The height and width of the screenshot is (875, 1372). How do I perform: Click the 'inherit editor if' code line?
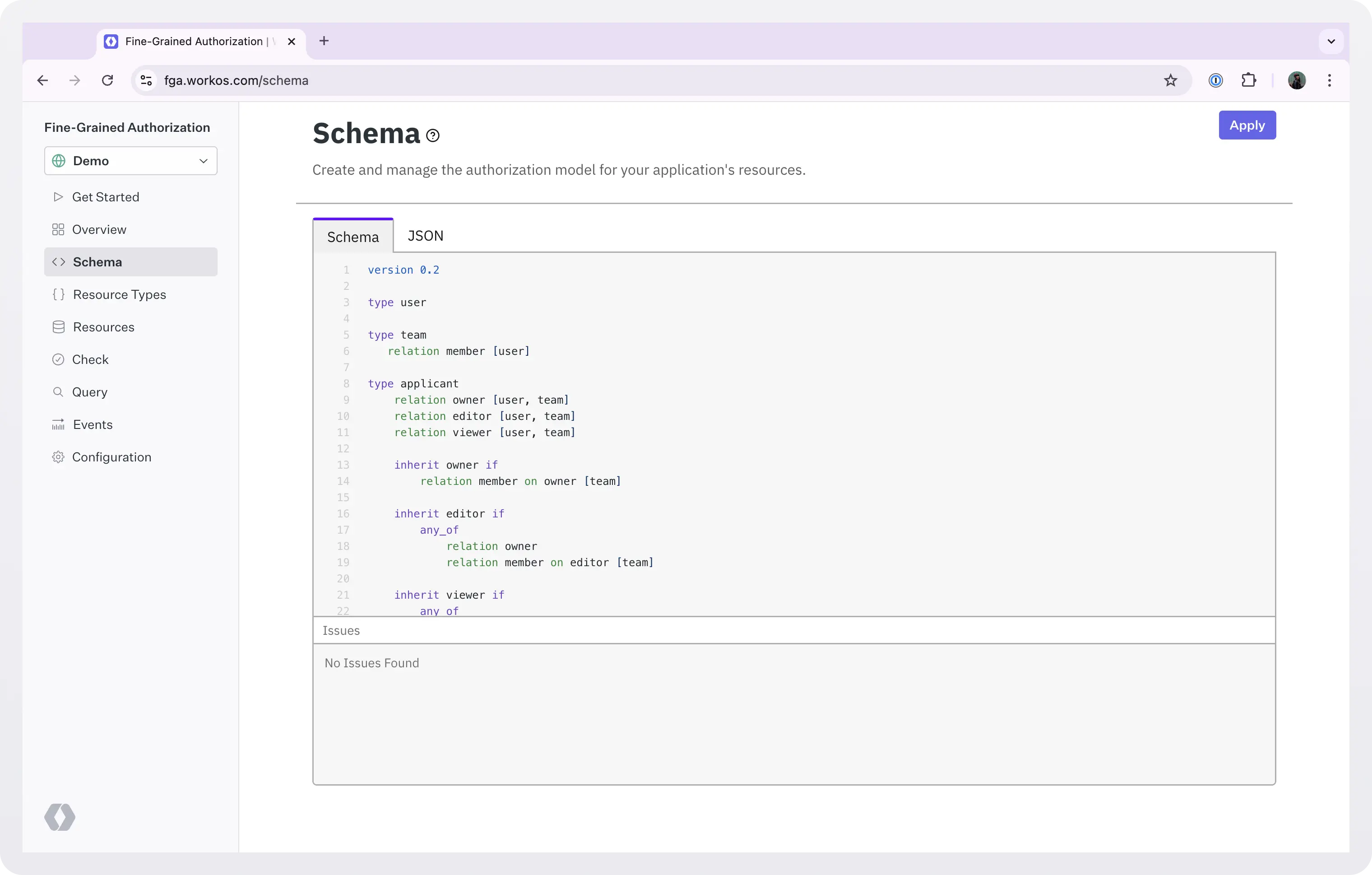point(450,514)
